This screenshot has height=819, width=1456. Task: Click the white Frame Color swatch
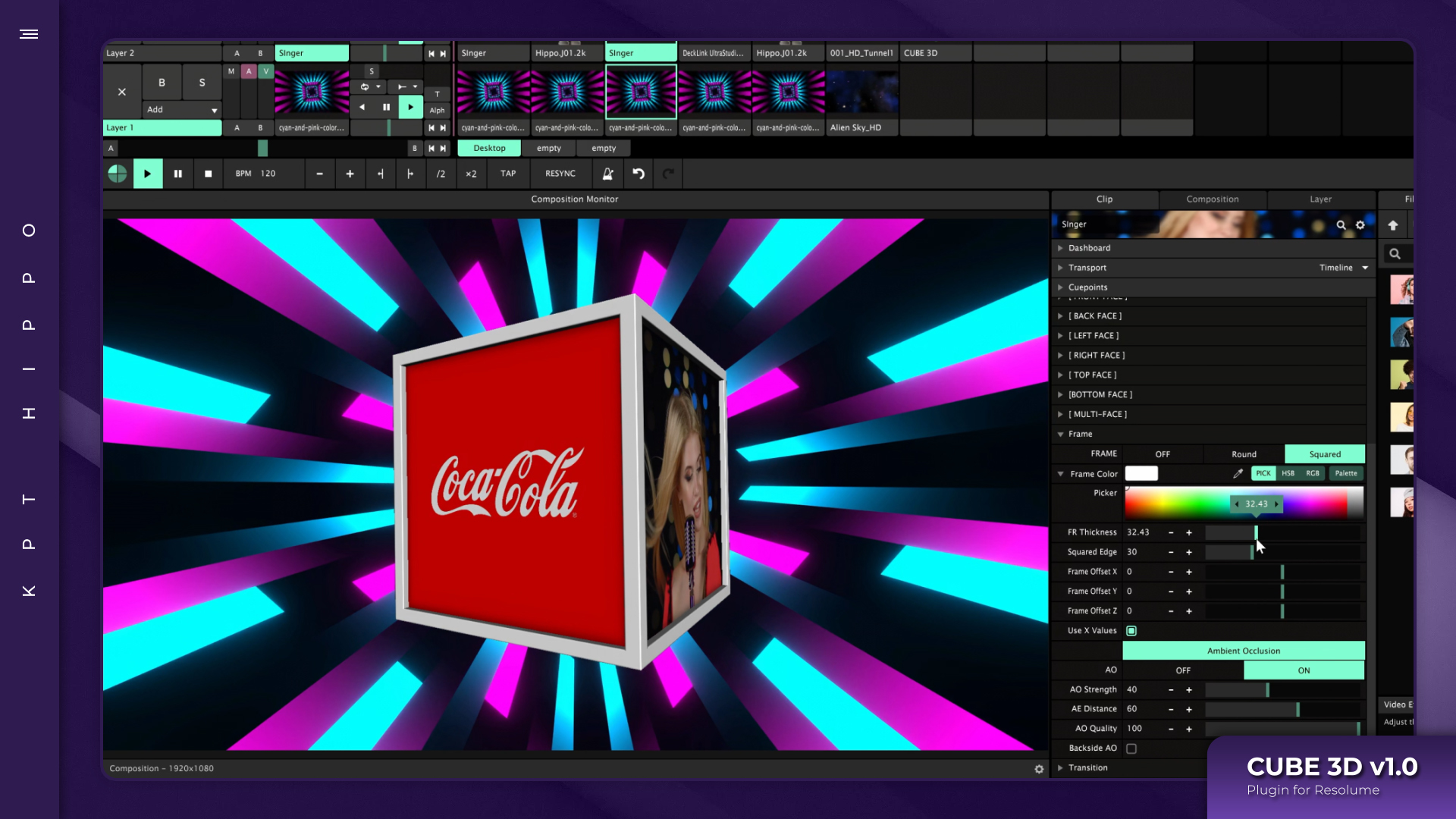tap(1141, 474)
